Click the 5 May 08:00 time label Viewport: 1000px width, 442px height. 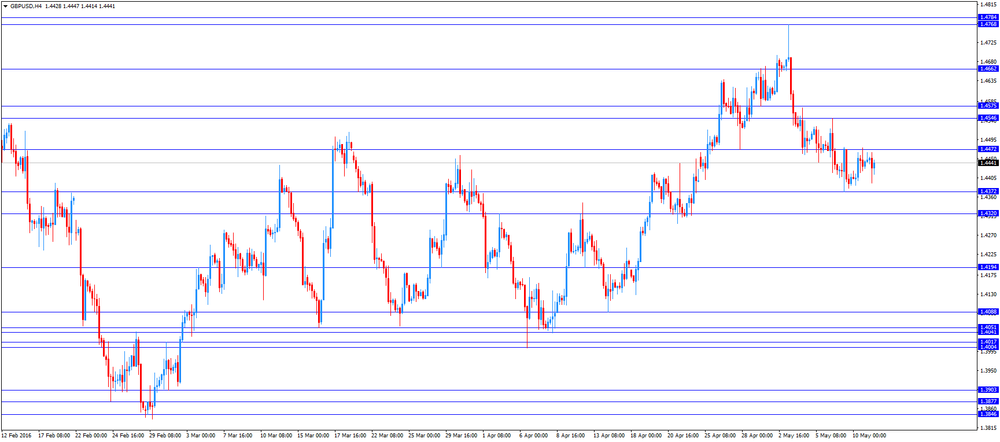tap(832, 437)
